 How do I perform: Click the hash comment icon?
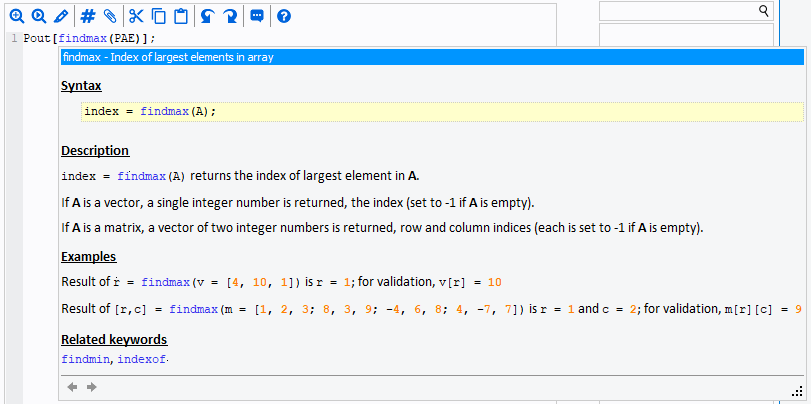point(88,17)
